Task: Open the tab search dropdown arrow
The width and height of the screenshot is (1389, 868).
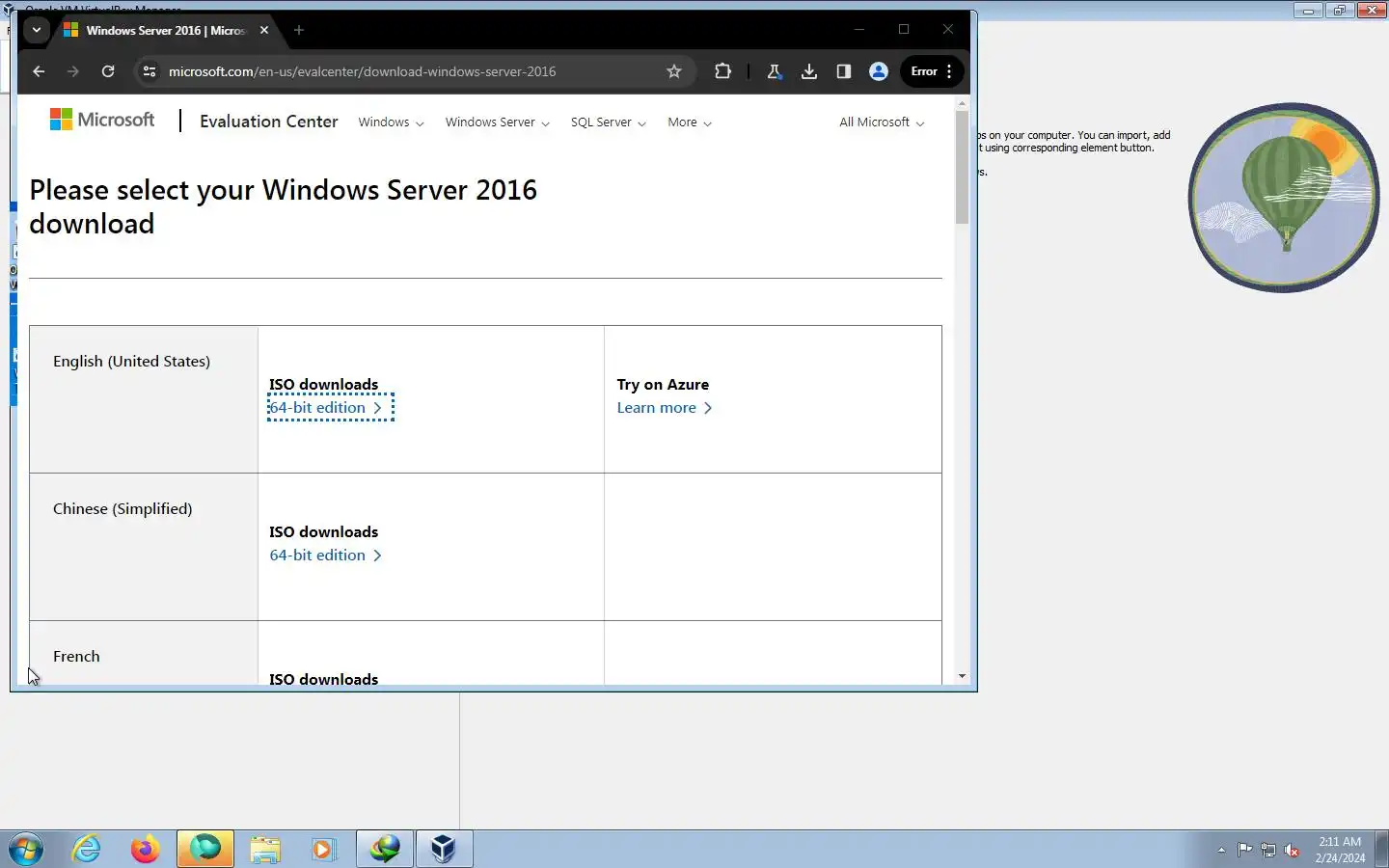Action: click(x=36, y=30)
